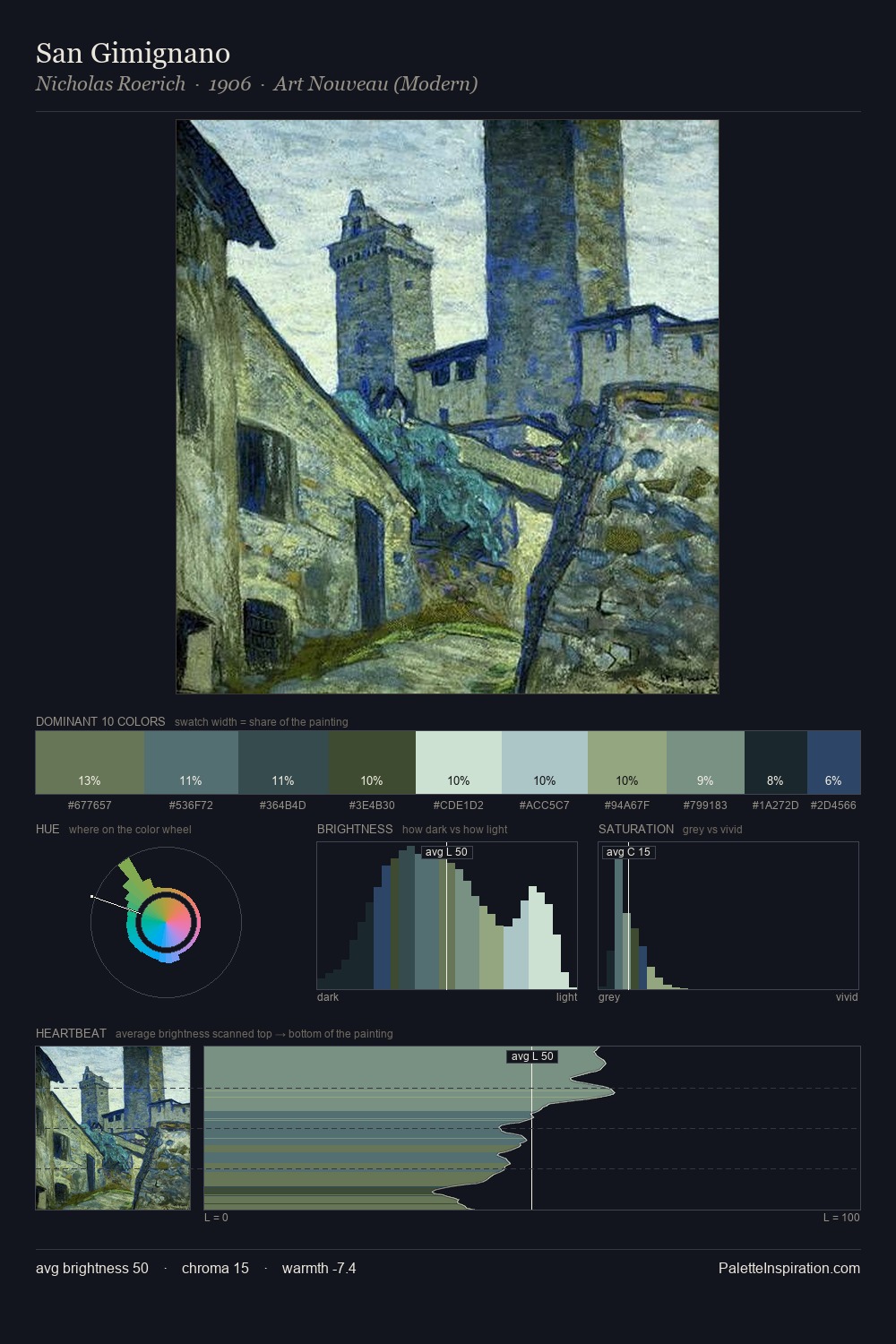Select the #536F72 slate swatch
Image resolution: width=896 pixels, height=1344 pixels.
coord(191,762)
